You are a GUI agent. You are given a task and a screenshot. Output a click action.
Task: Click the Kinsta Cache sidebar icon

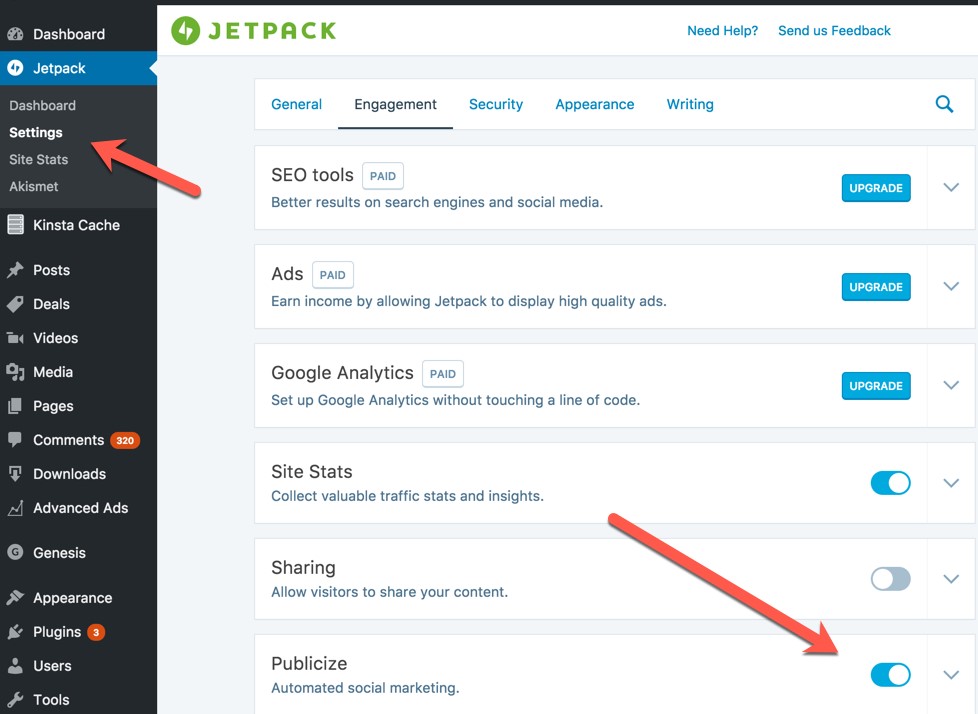[x=15, y=225]
